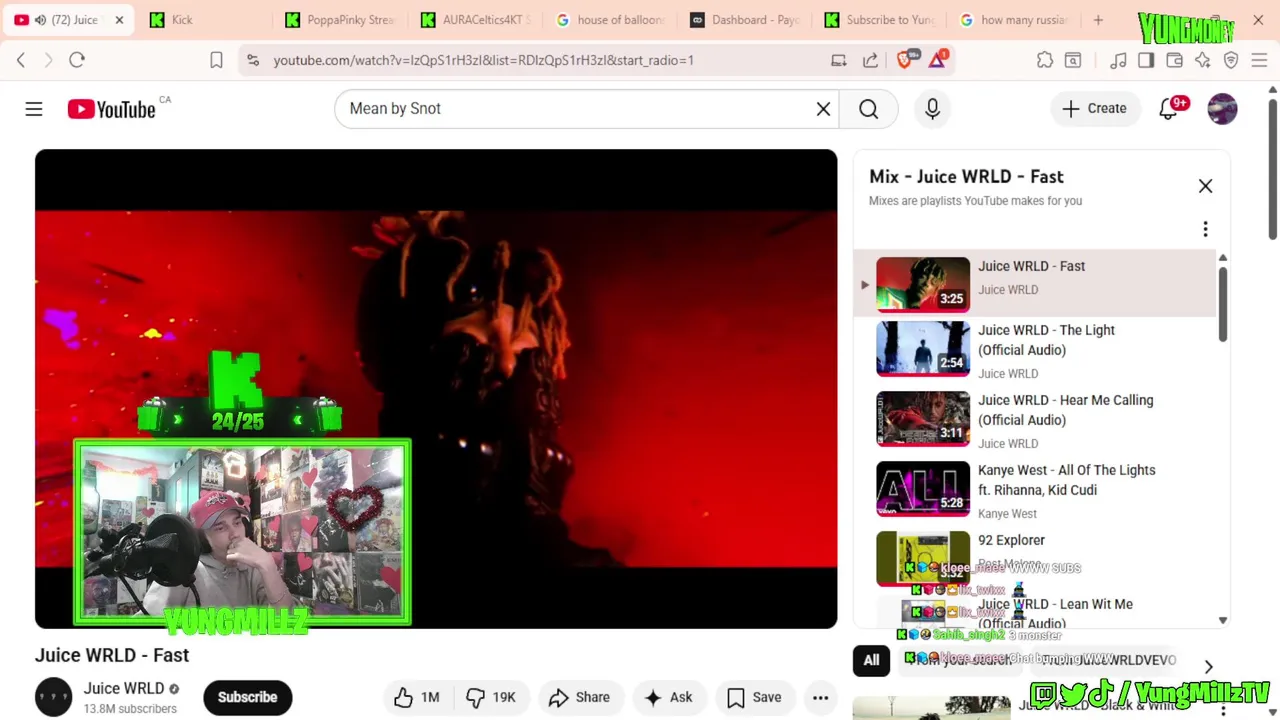Go to the YouTube home logo
1280x720 pixels.
(x=112, y=109)
